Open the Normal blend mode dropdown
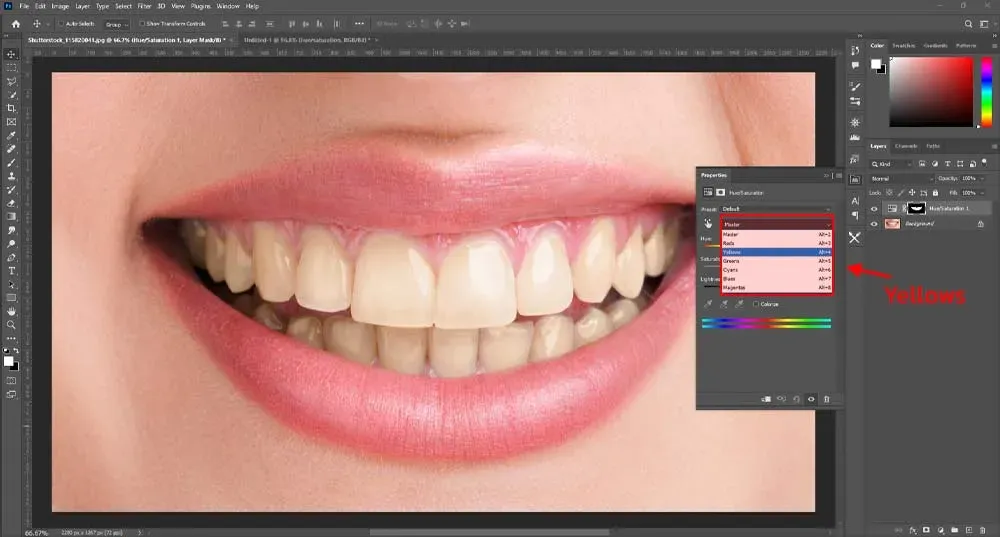This screenshot has width=1000, height=537. pos(901,179)
